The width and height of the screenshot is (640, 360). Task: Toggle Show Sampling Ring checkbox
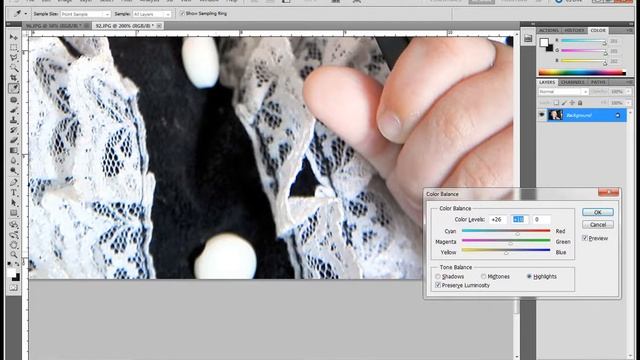coord(182,13)
